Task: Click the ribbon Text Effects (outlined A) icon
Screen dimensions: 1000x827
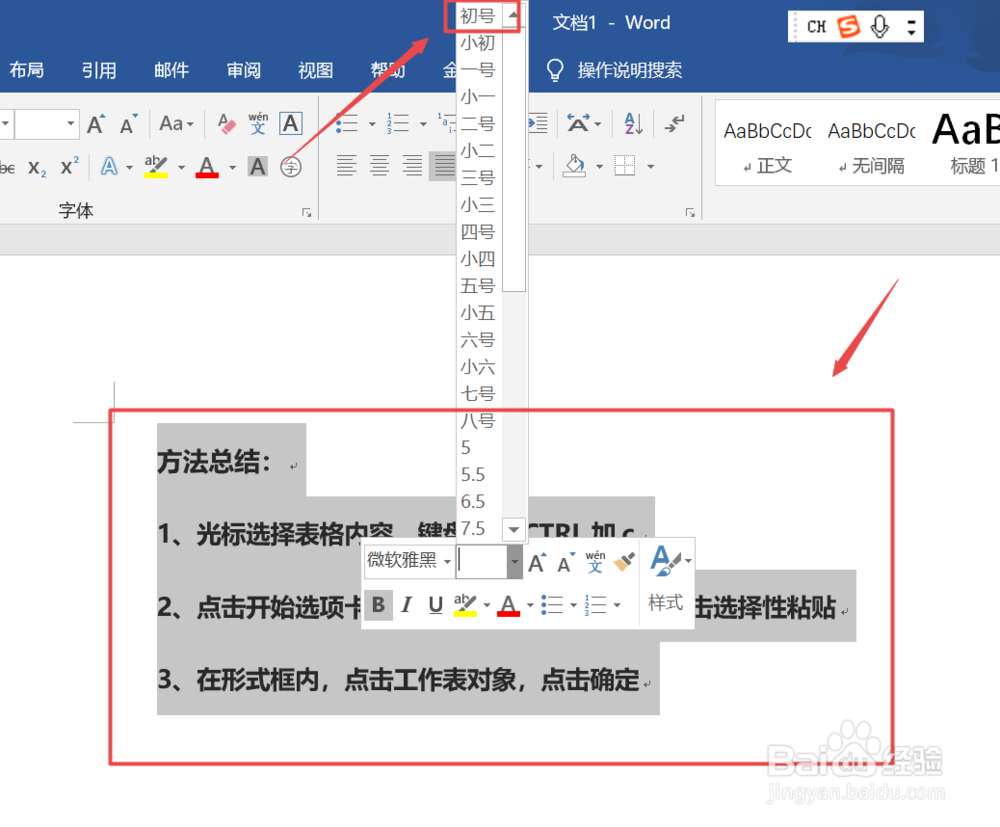Action: point(110,167)
